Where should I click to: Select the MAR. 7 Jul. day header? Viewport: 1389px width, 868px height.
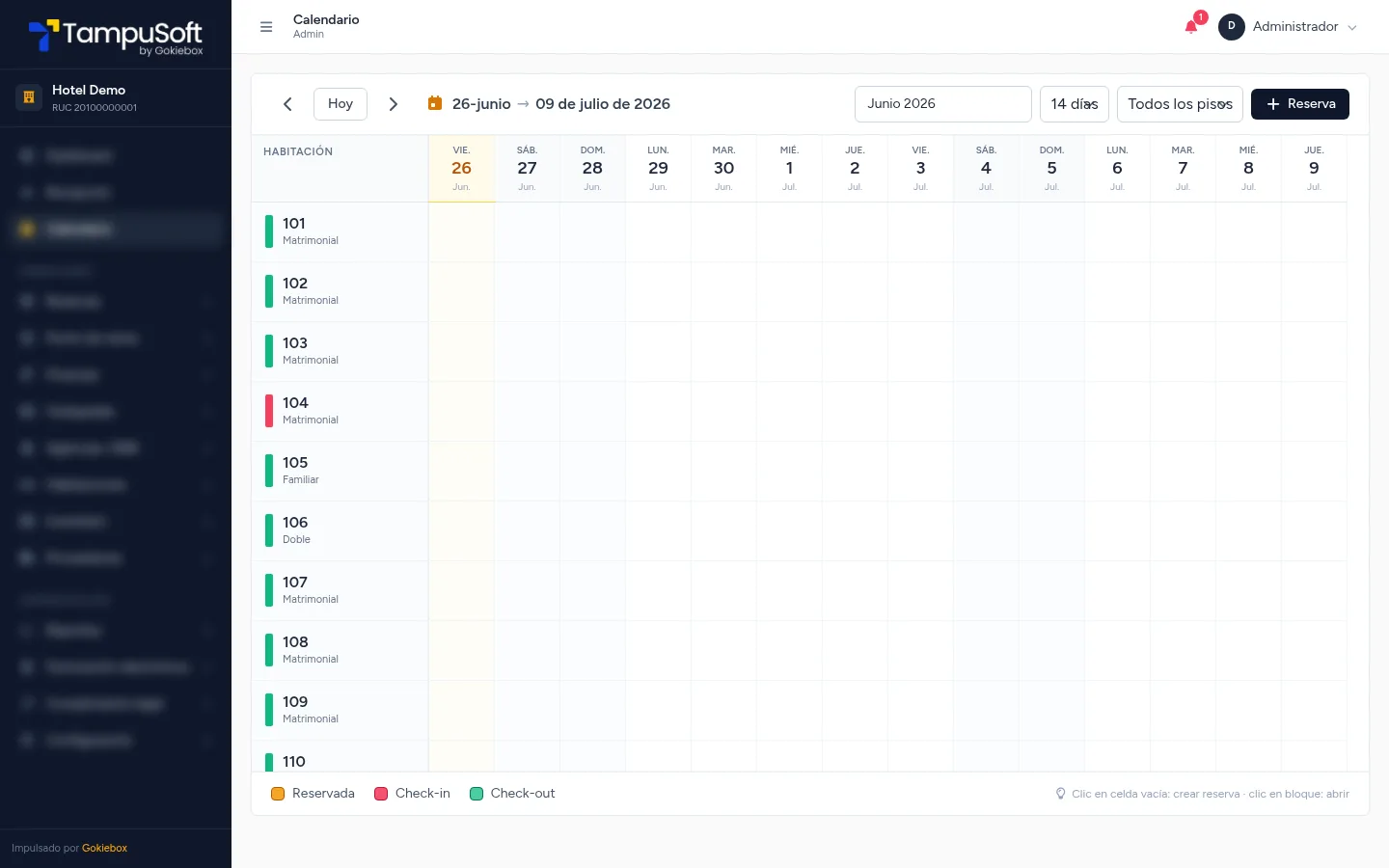(x=1183, y=169)
